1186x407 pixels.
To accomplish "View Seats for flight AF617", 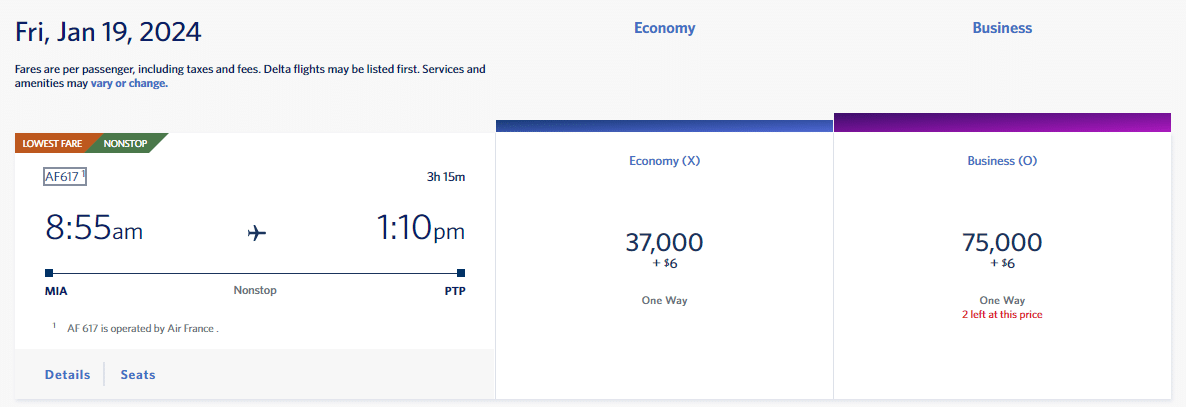I will (138, 375).
